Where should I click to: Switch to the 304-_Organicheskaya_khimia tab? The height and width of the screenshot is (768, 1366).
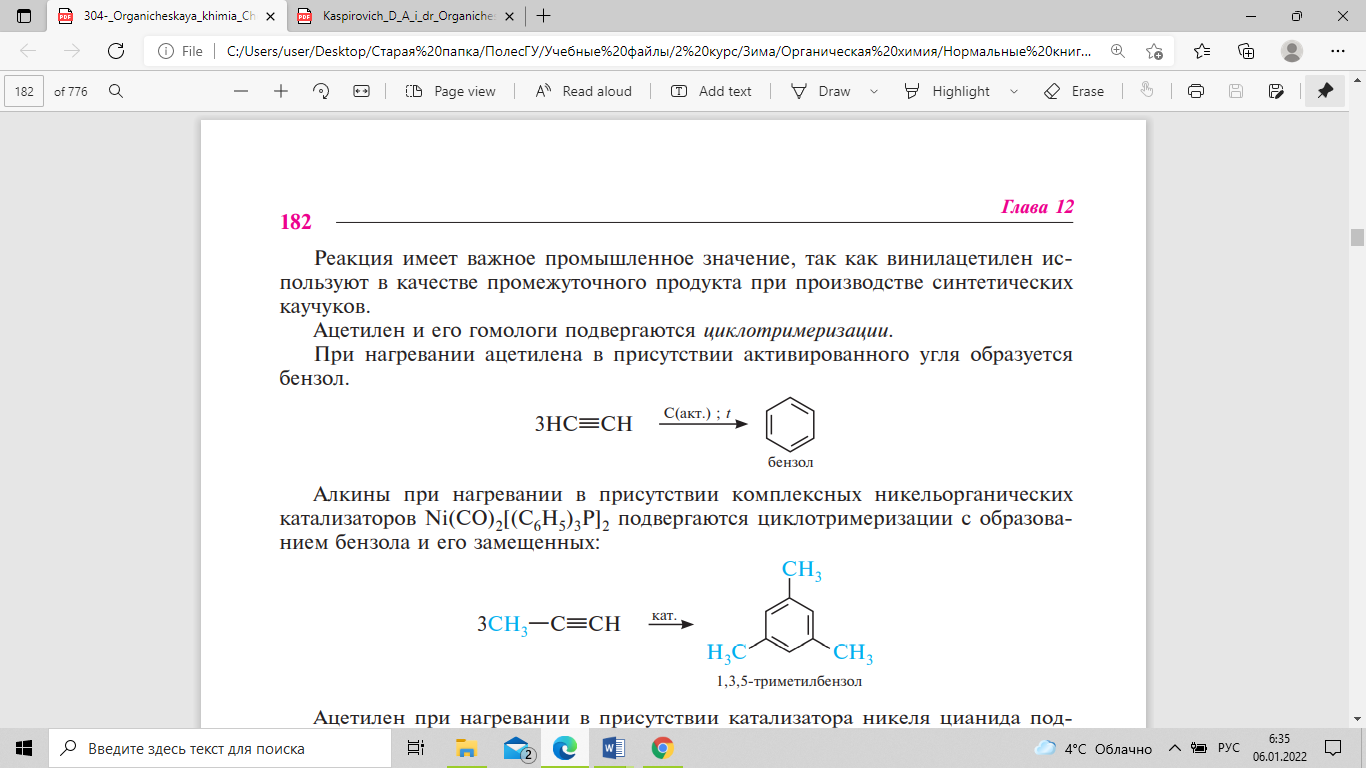[166, 16]
